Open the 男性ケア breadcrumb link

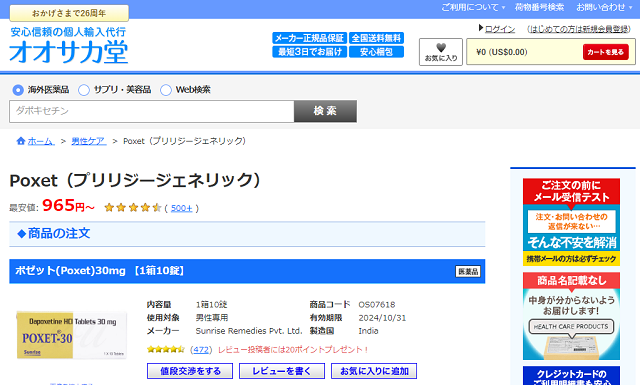(89, 141)
